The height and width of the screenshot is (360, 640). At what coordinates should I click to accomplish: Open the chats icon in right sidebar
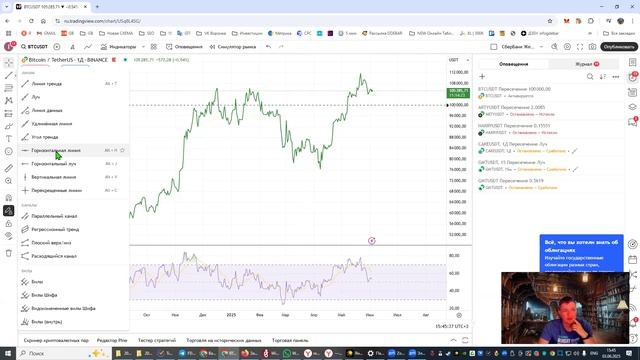(633, 122)
